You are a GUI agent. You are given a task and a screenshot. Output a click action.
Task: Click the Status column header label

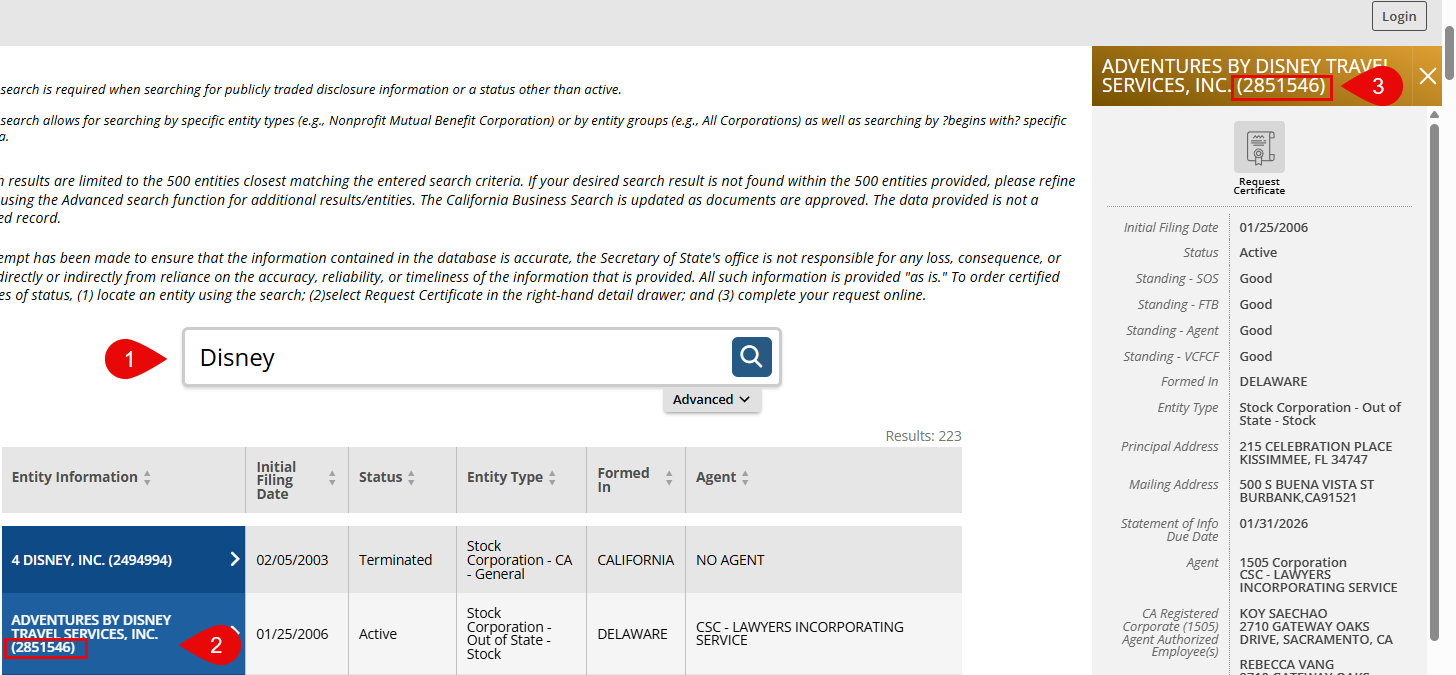pos(380,477)
